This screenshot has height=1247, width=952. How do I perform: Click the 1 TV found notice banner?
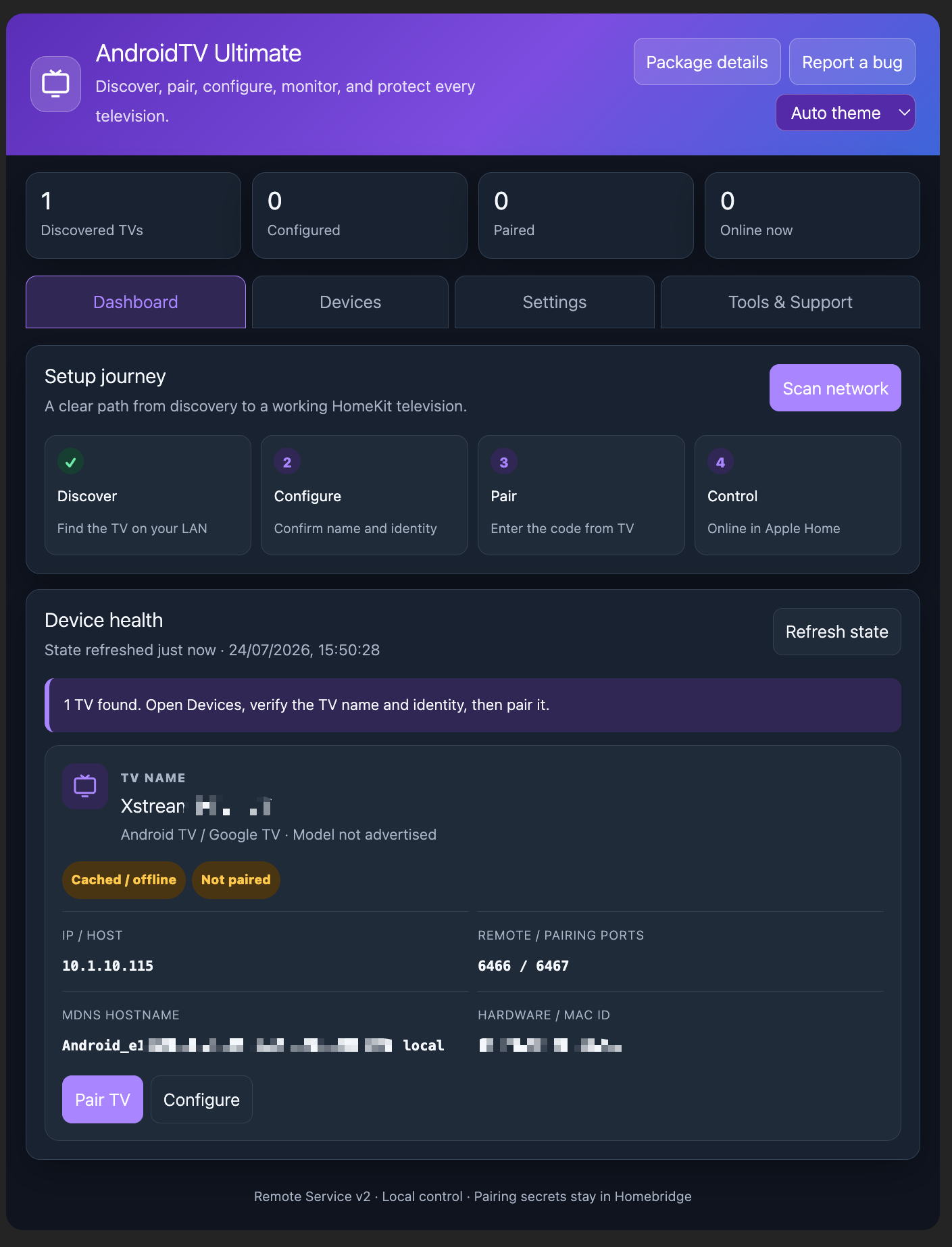(x=473, y=705)
